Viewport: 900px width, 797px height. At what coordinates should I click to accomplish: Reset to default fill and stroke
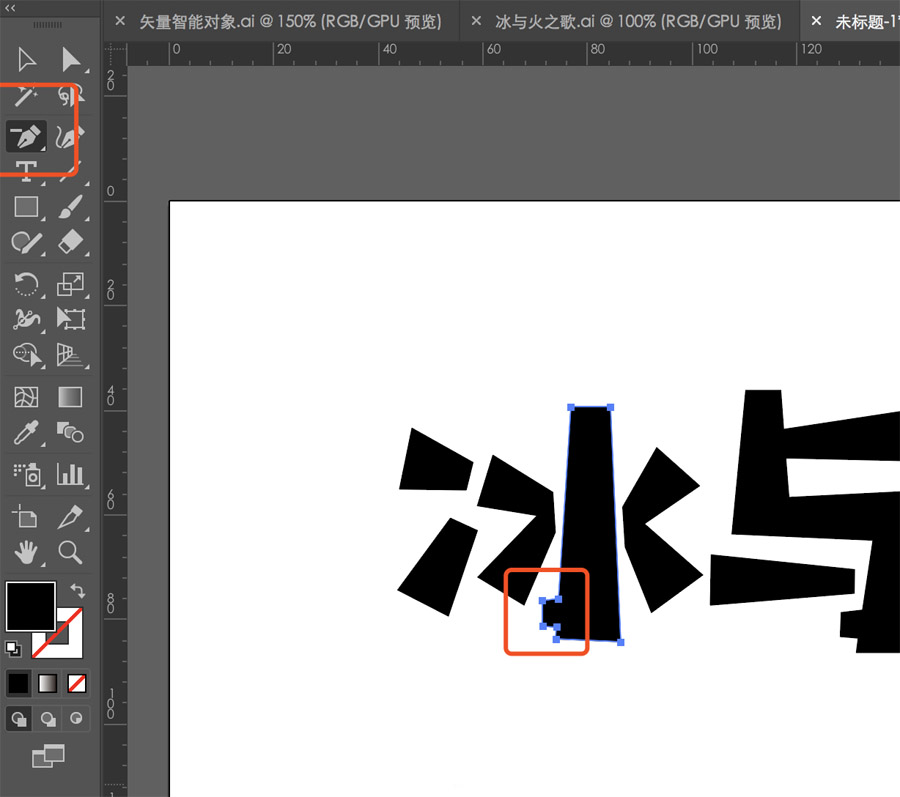point(13,649)
